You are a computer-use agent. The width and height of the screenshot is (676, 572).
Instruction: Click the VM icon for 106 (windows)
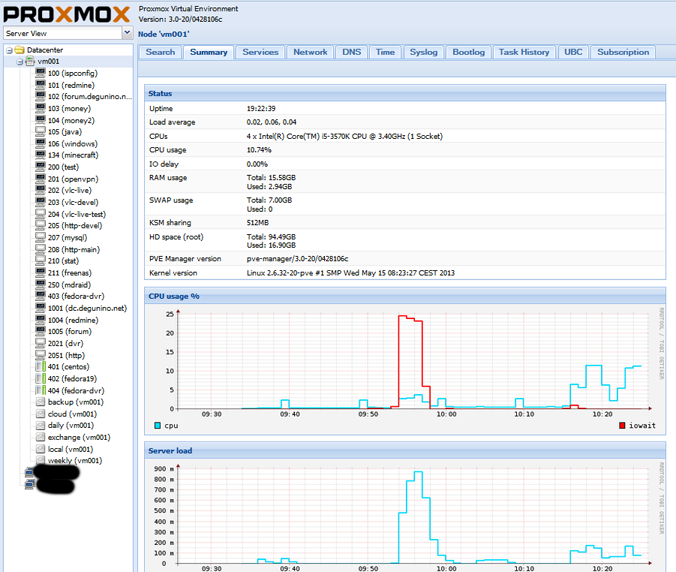(41, 143)
